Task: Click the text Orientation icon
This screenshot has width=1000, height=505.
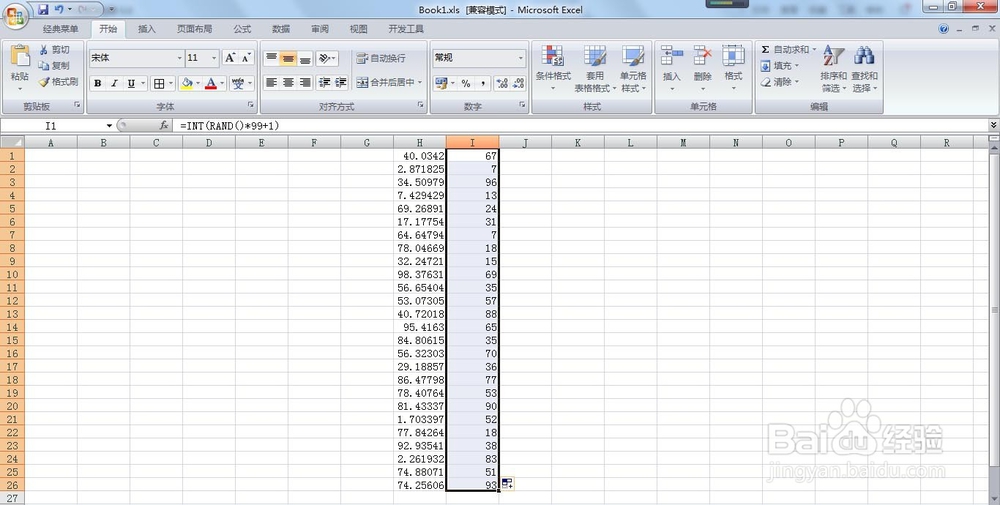Action: click(325, 58)
